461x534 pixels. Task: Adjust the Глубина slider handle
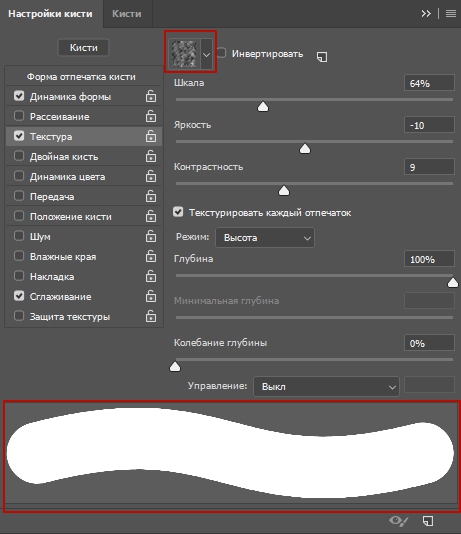pyautogui.click(x=453, y=282)
